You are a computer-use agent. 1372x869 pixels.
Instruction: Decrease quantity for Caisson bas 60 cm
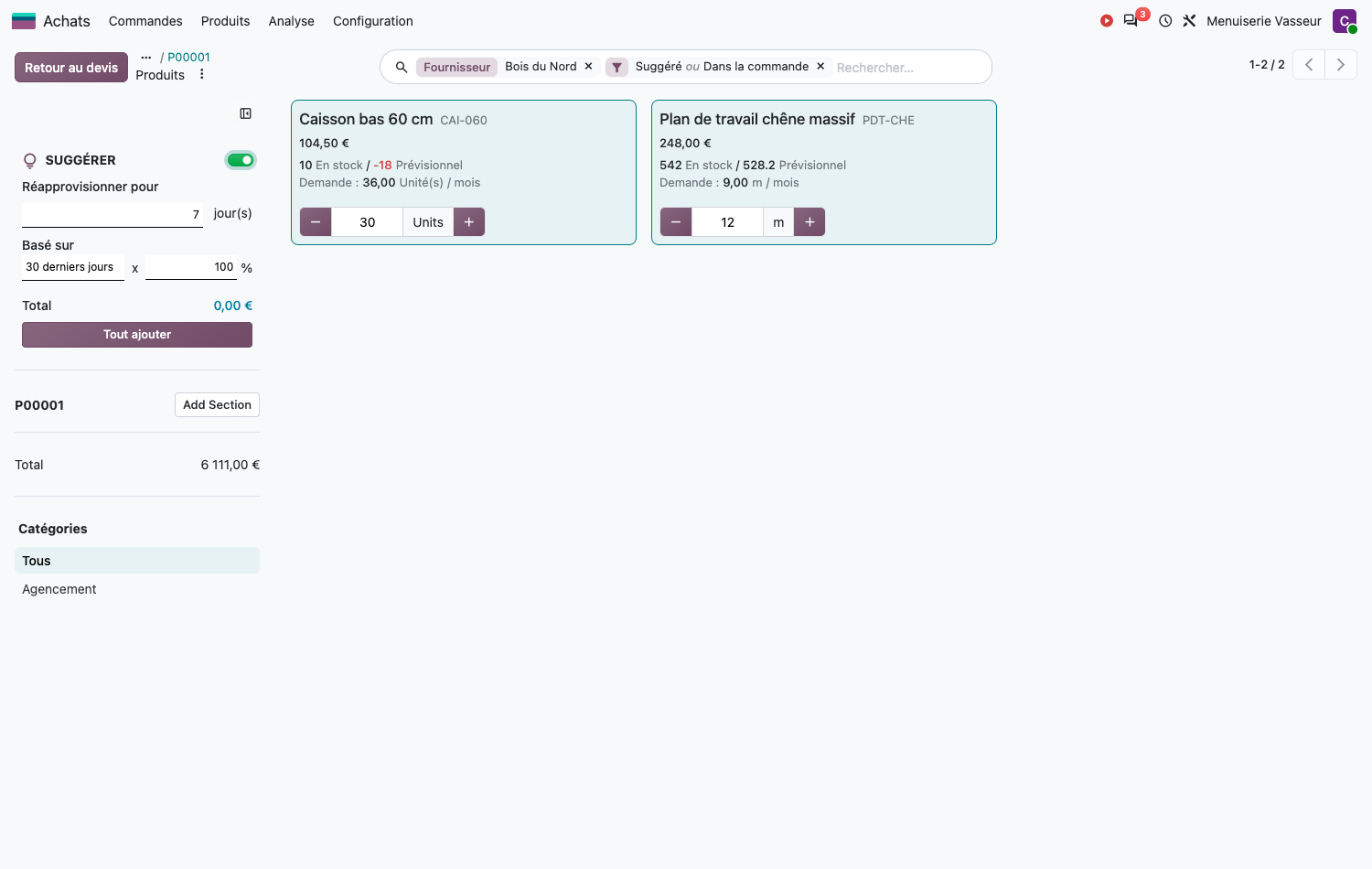click(316, 222)
